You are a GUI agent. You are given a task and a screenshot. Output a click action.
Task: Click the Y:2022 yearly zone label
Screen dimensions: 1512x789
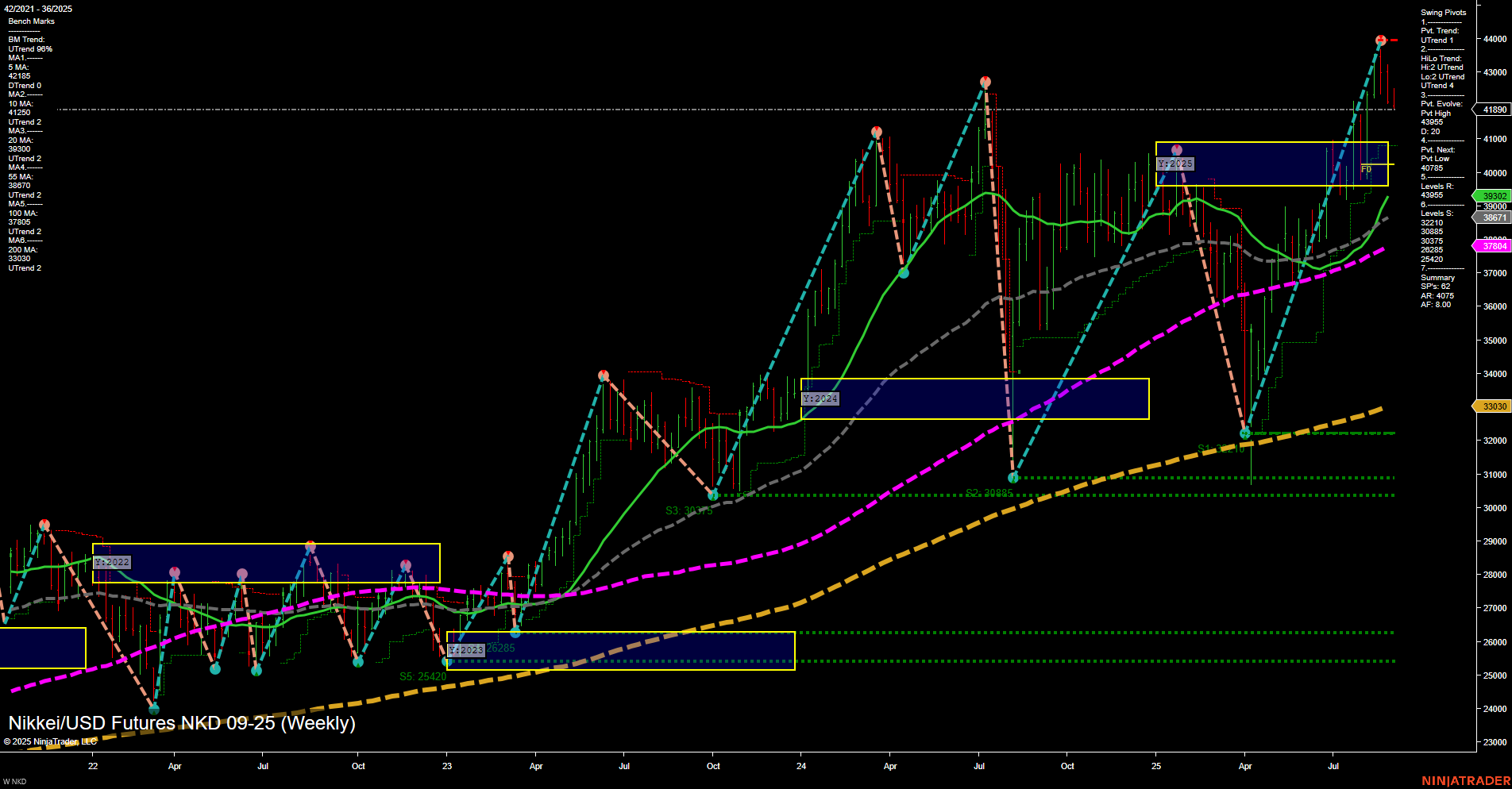[112, 561]
